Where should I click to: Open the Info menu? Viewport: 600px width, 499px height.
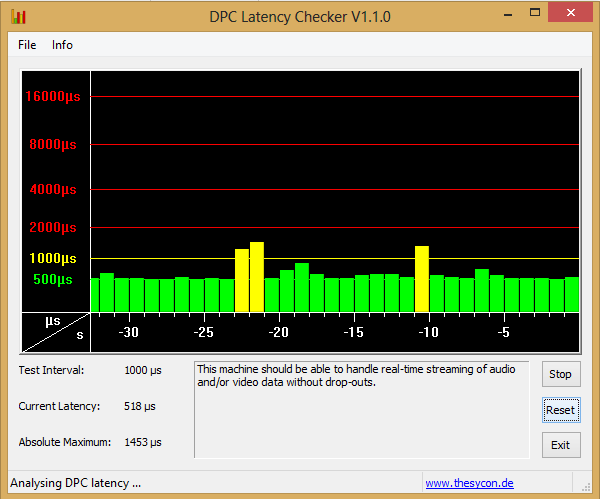click(62, 45)
